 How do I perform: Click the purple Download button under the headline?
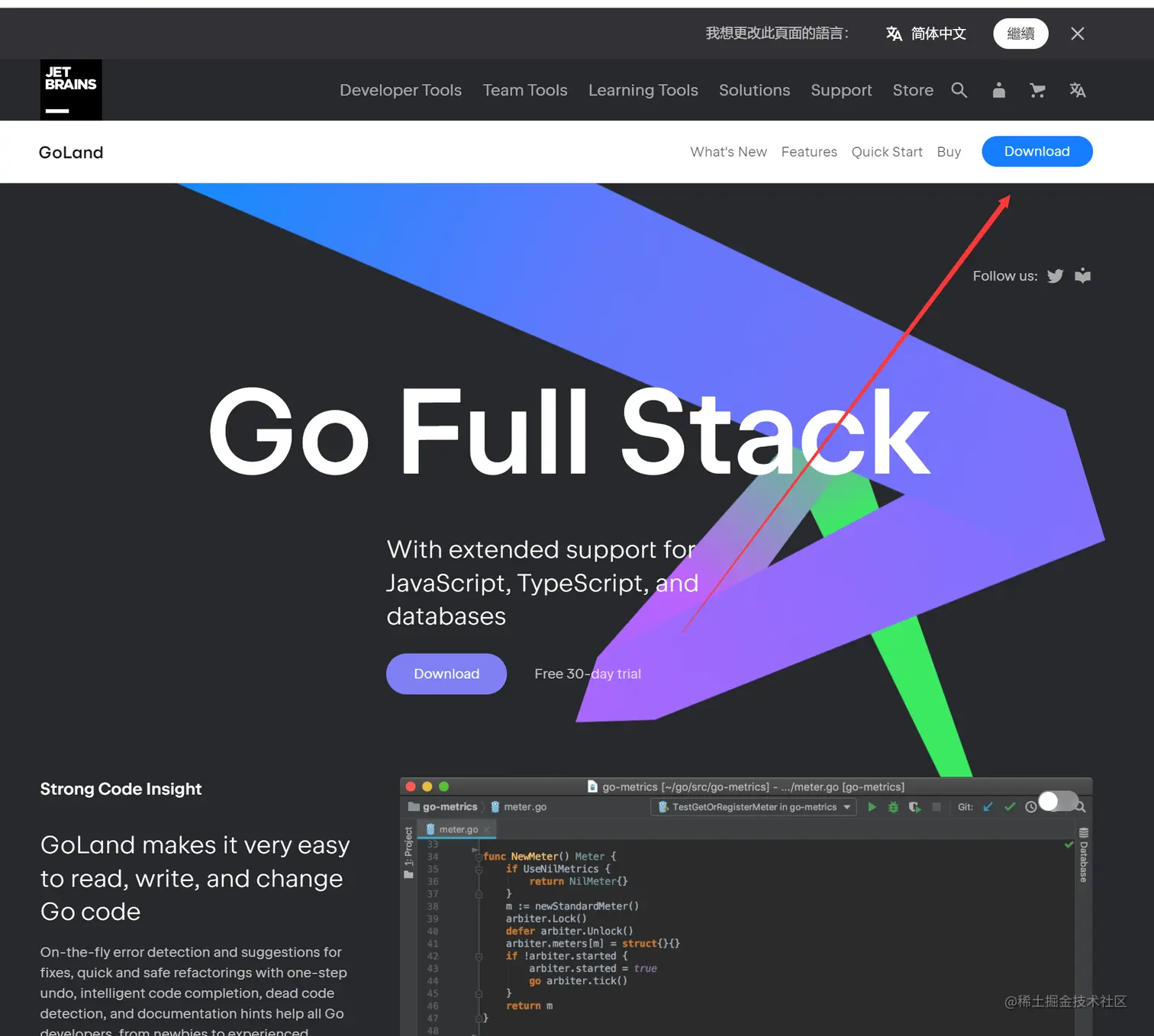pos(446,674)
